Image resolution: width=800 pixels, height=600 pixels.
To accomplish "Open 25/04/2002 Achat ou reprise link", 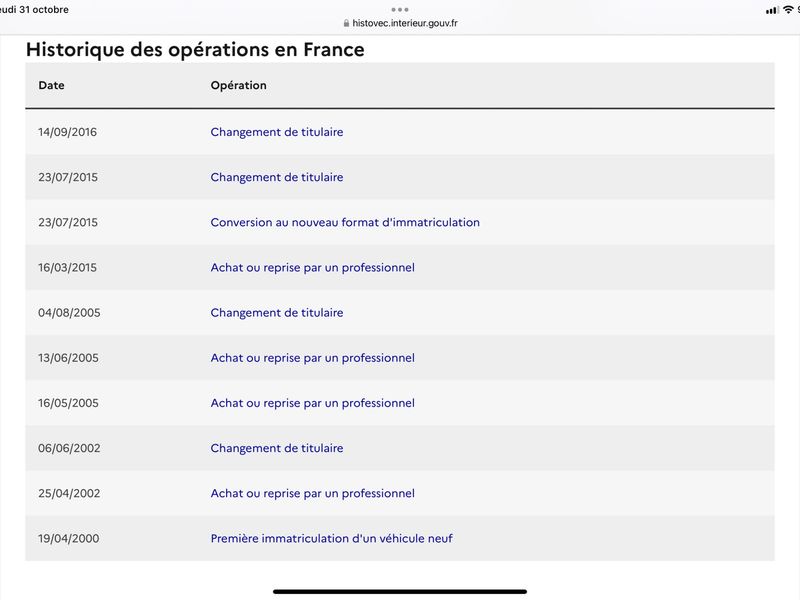I will coord(312,493).
